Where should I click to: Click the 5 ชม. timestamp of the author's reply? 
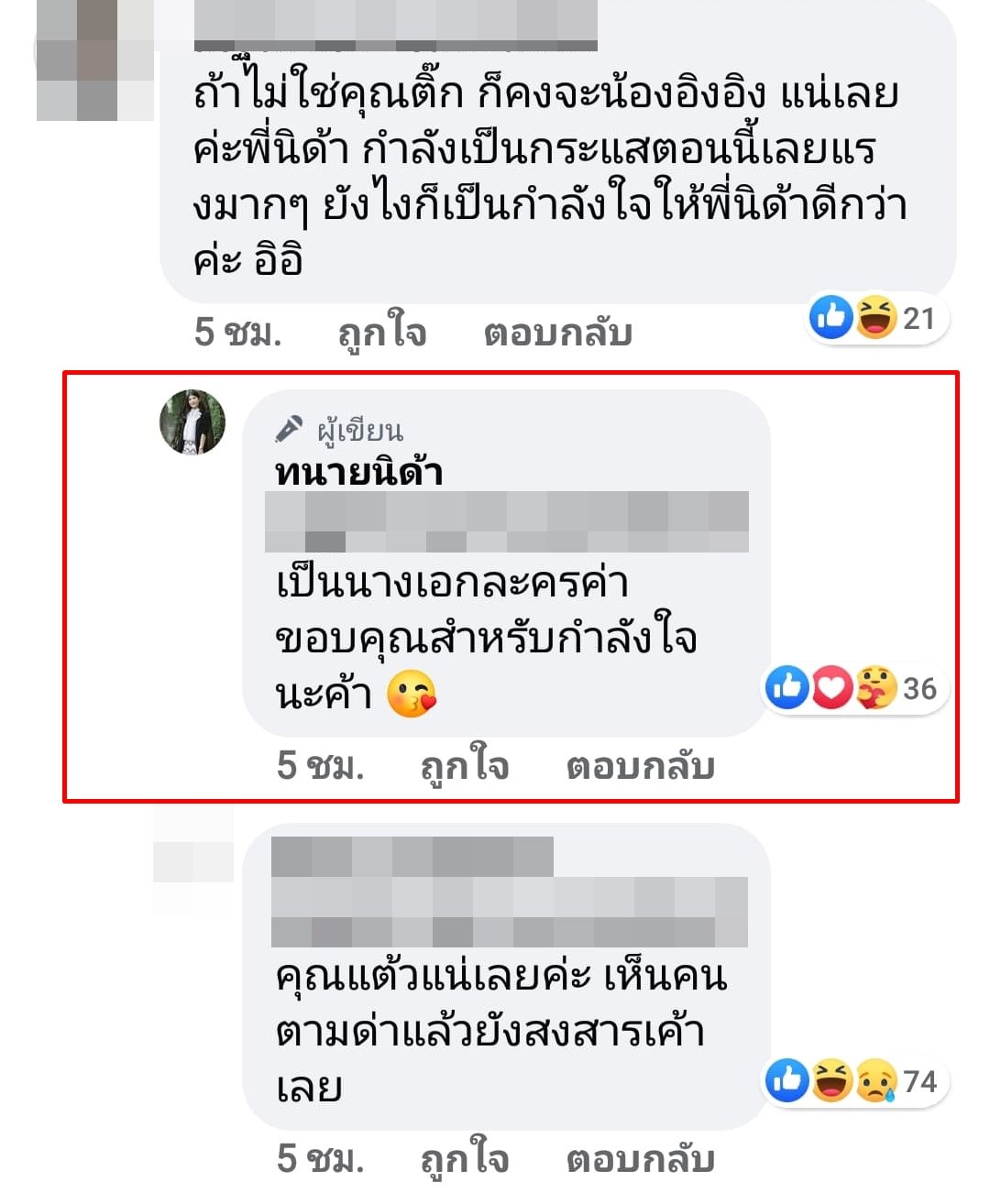pos(321,765)
